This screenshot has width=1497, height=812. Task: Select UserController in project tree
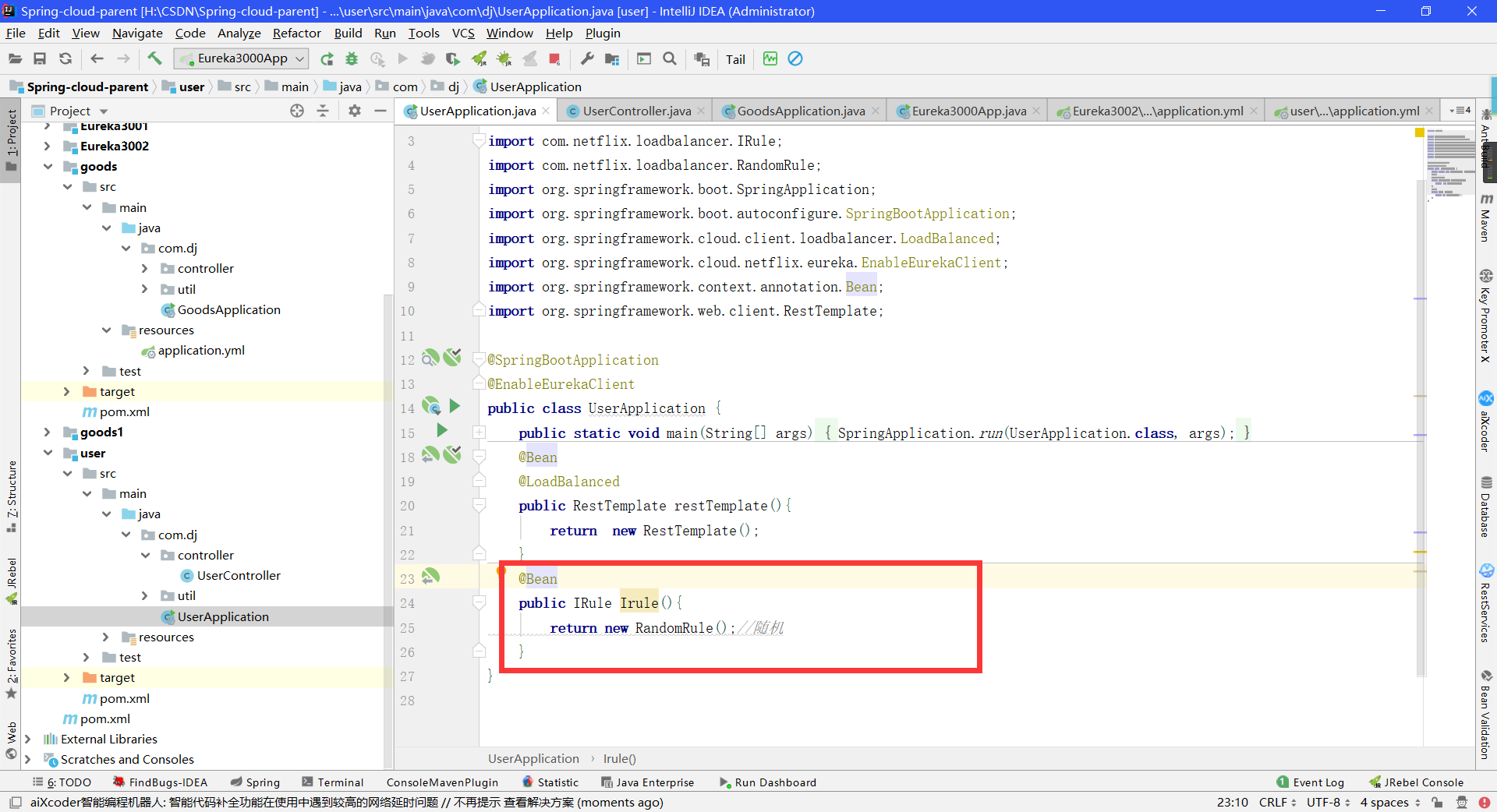tap(238, 575)
